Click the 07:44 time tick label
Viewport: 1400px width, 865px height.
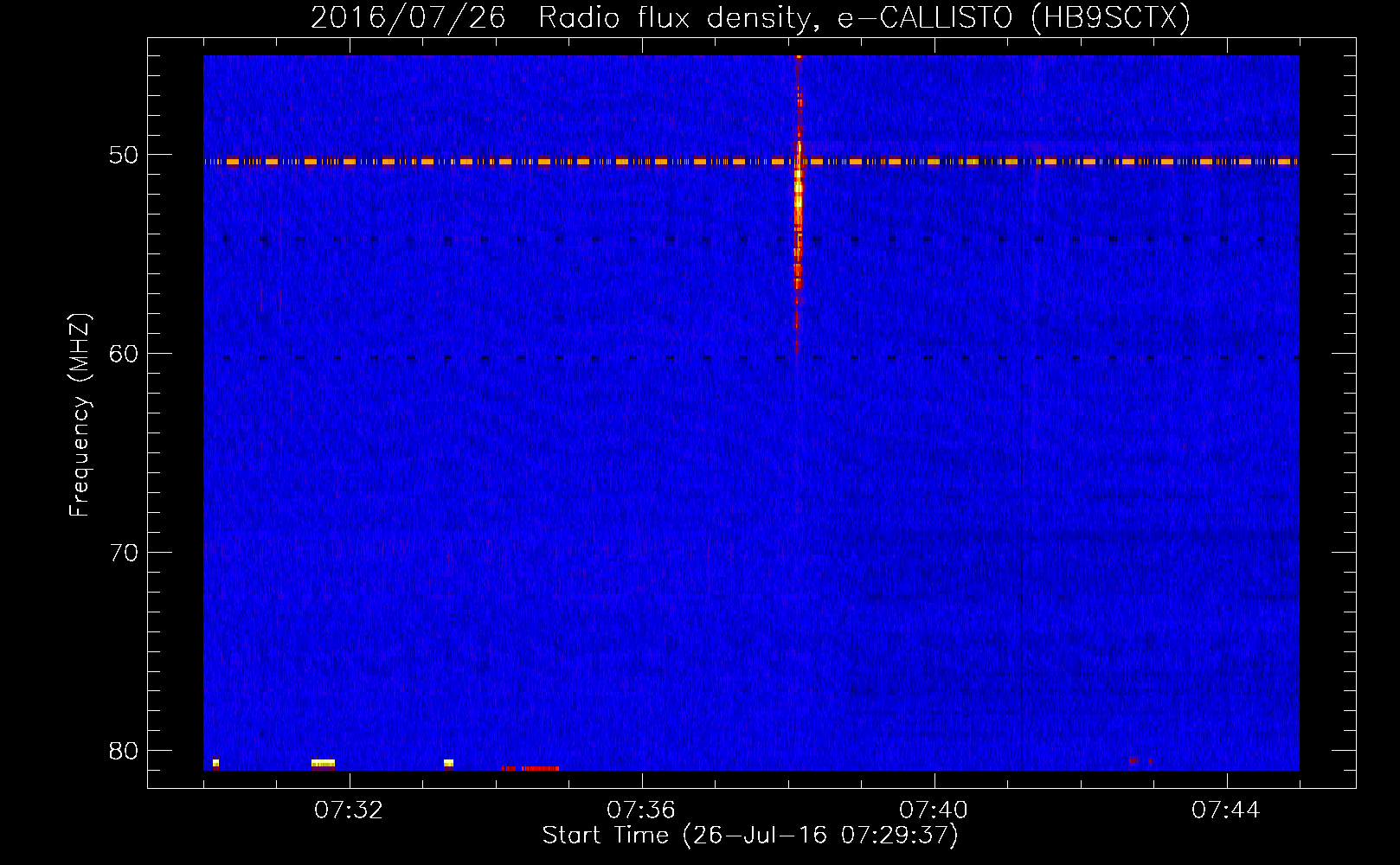click(x=1226, y=811)
